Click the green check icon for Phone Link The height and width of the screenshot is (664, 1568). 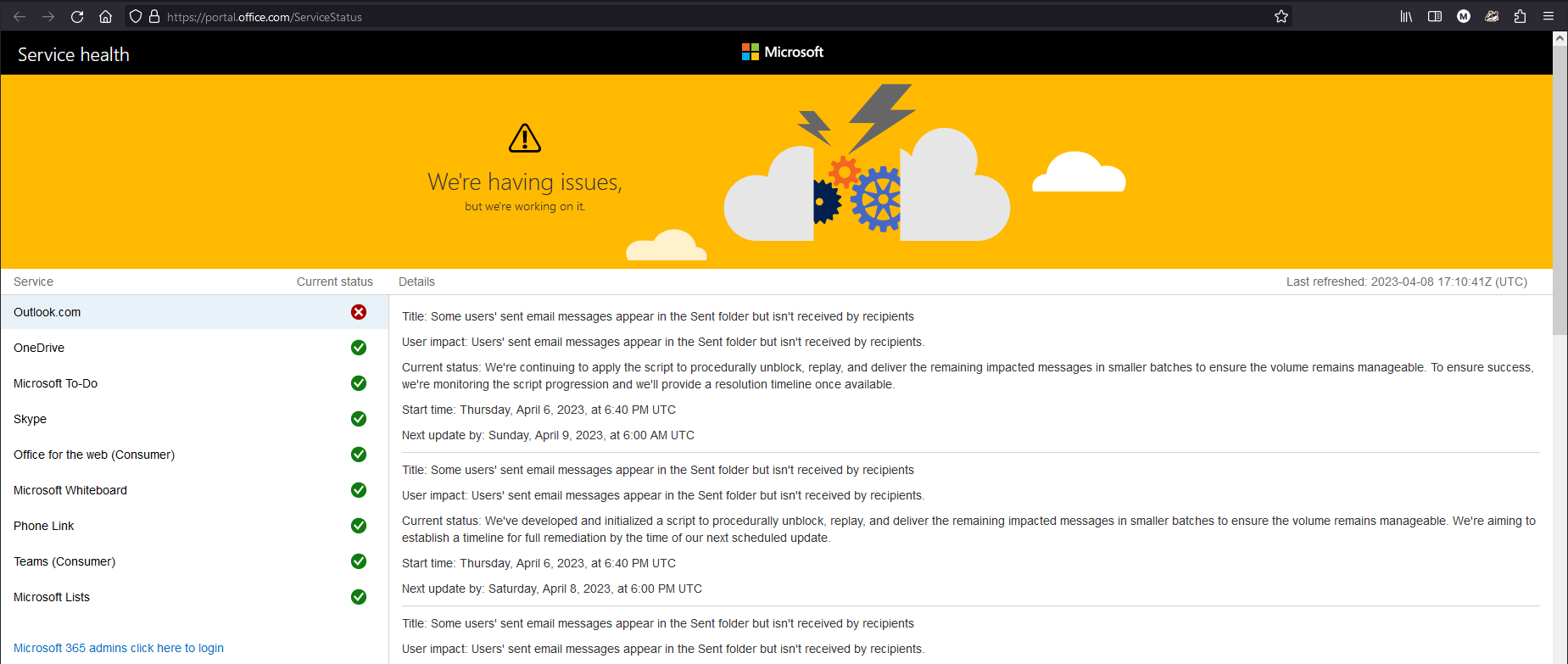pos(359,526)
